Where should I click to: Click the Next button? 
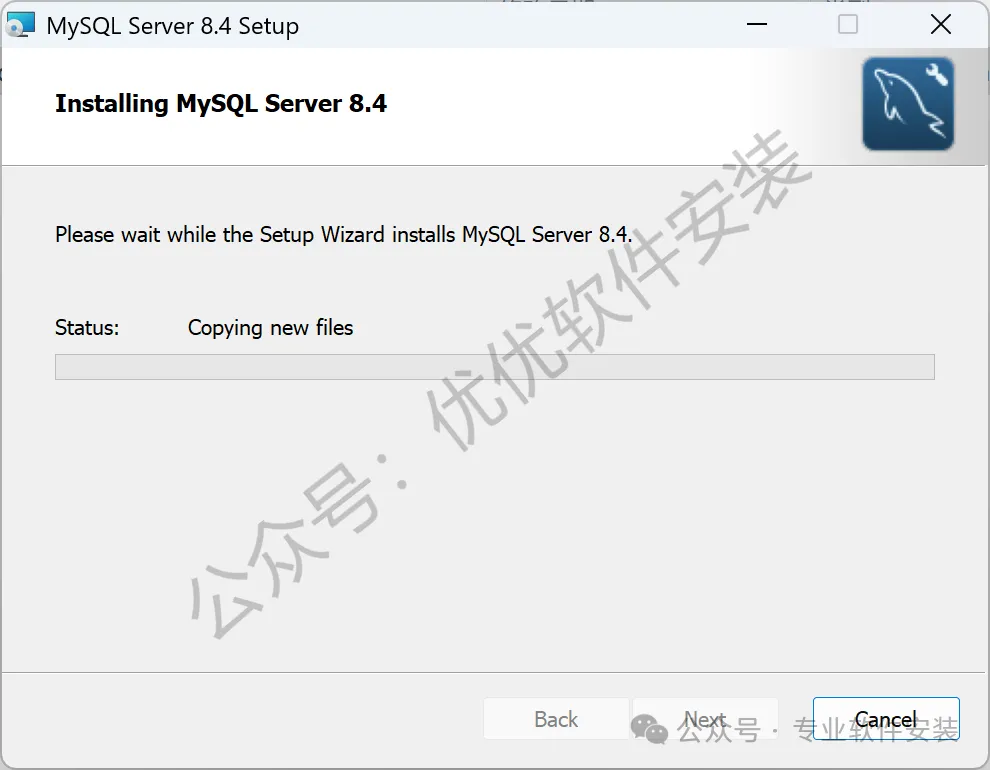click(x=705, y=719)
